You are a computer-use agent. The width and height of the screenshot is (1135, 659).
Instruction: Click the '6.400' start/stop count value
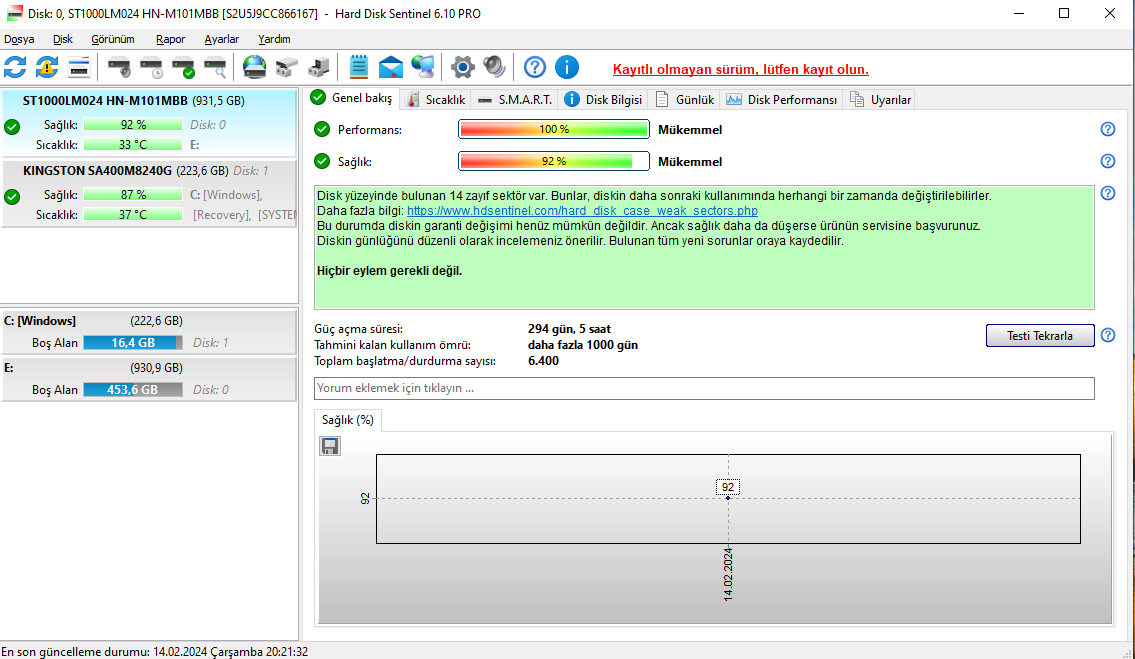[x=544, y=361]
